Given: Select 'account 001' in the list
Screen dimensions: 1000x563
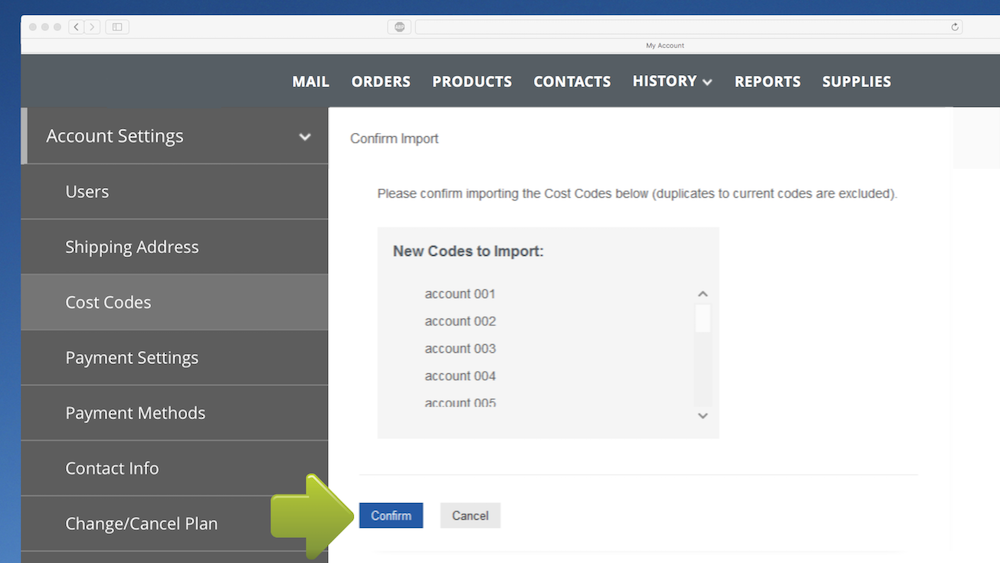Looking at the screenshot, I should [460, 294].
